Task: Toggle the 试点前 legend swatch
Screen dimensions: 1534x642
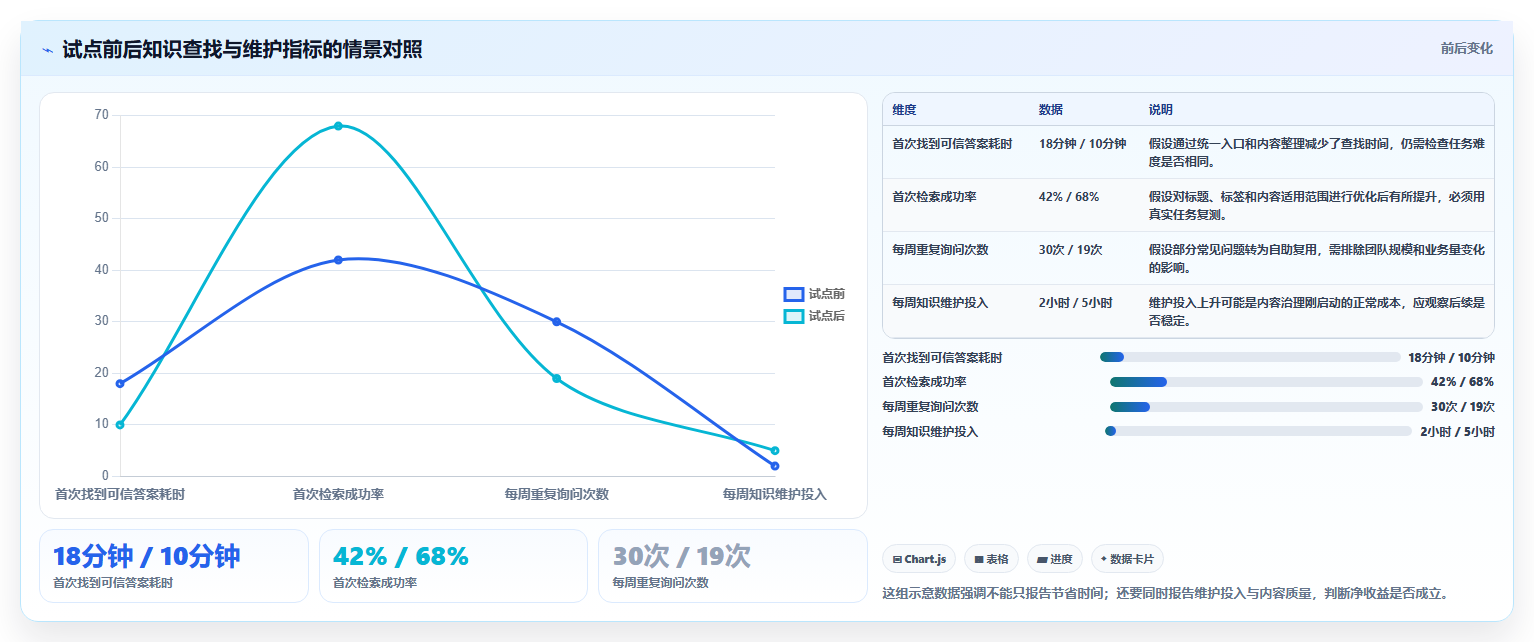Action: coord(794,294)
